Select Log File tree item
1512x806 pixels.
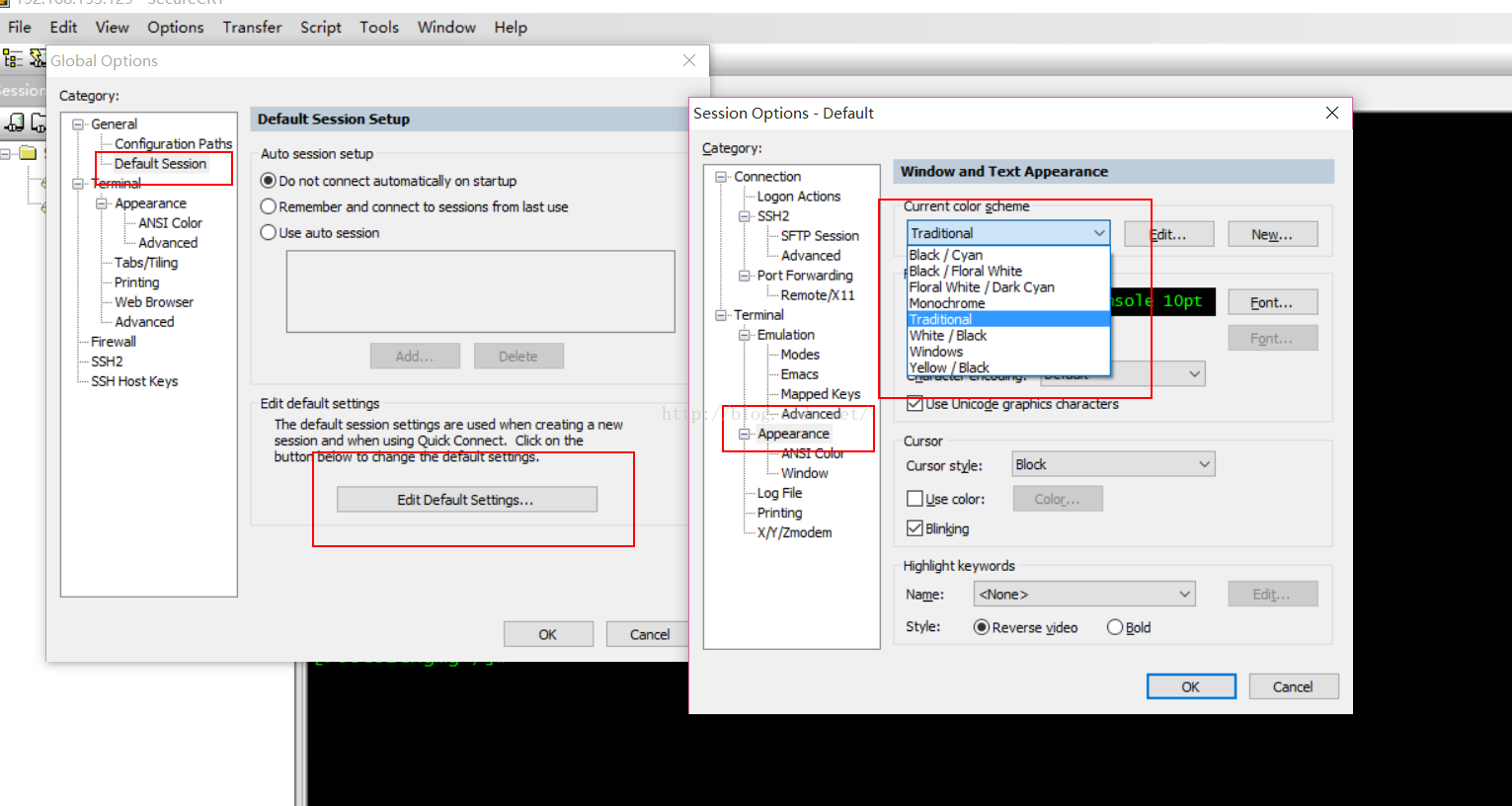click(779, 493)
